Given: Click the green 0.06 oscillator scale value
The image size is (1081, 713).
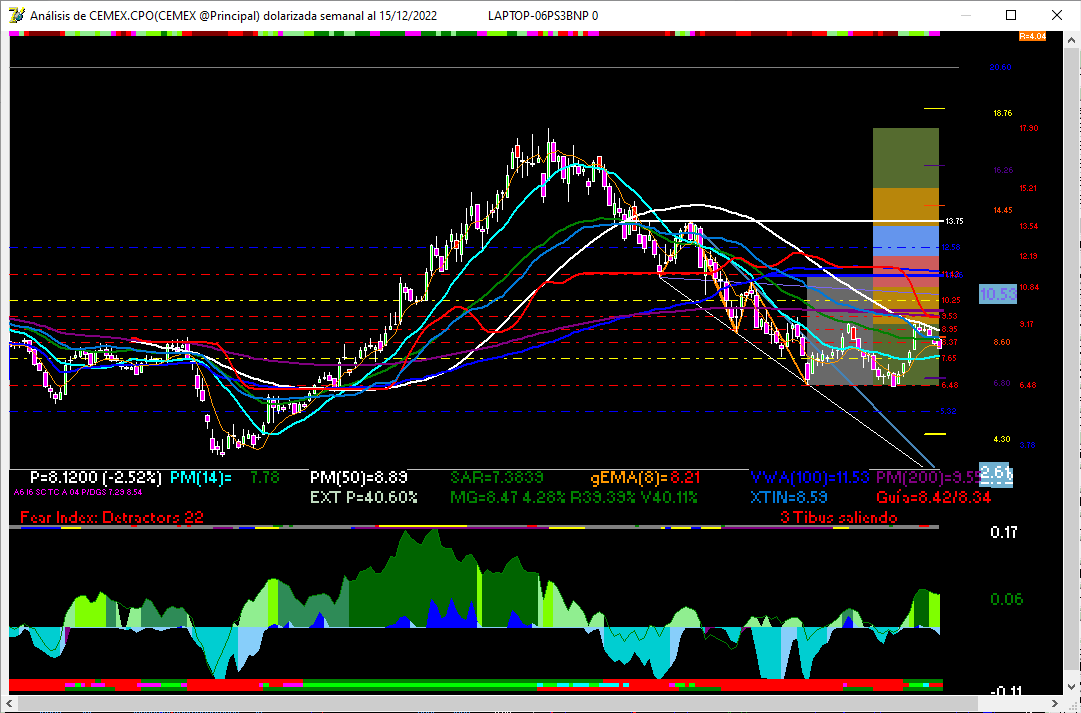Looking at the screenshot, I should (x=1006, y=599).
